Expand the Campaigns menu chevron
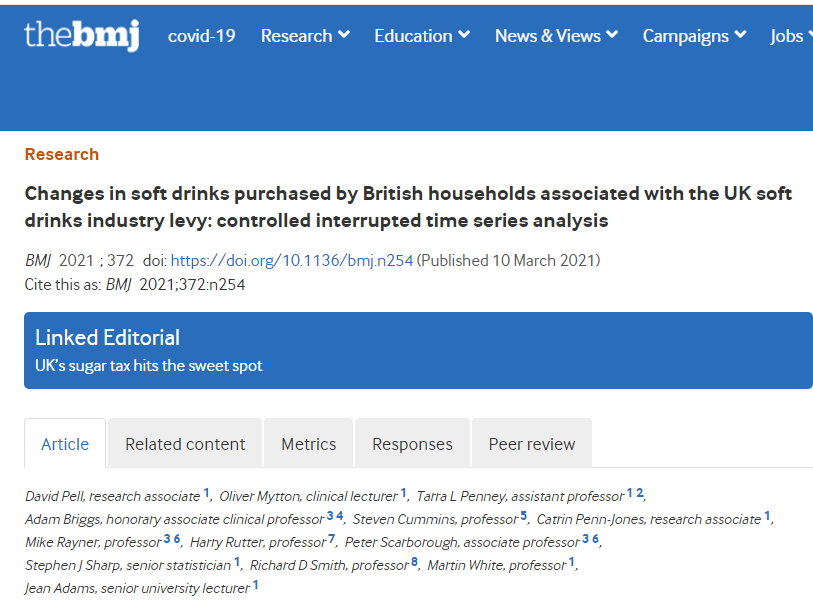Viewport: 813px width, 603px height. pos(740,35)
